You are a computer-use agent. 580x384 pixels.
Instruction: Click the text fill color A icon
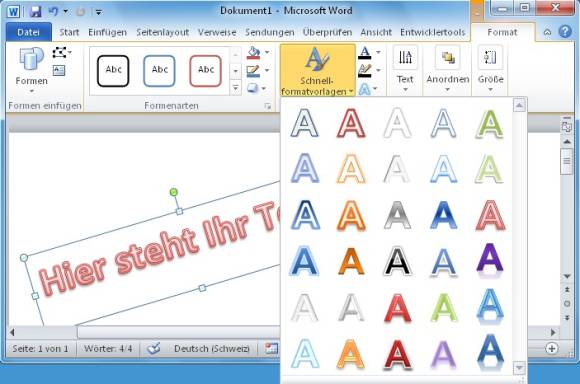(x=365, y=53)
